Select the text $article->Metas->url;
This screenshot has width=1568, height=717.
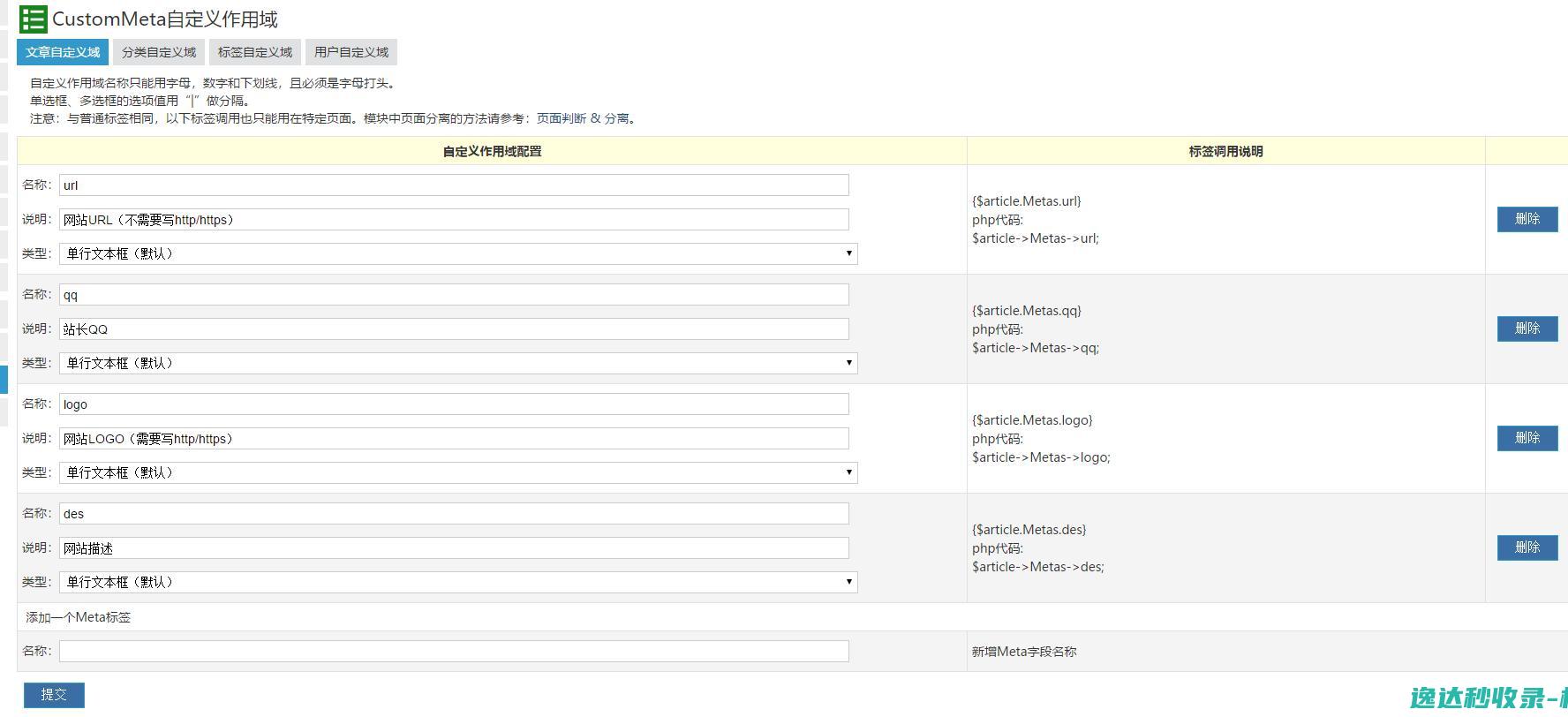coord(1036,238)
